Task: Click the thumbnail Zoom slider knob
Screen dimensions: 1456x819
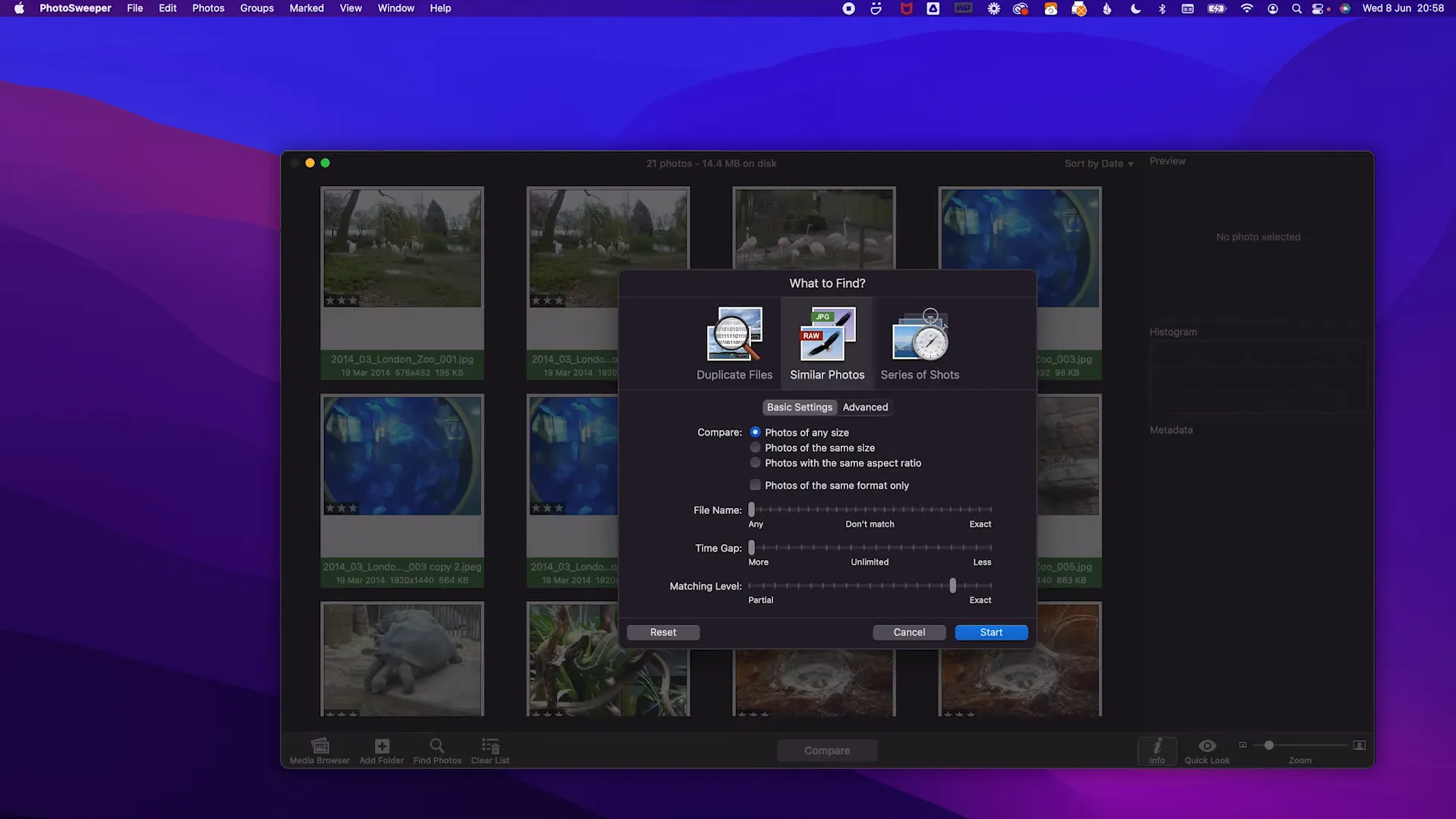Action: point(1269,745)
